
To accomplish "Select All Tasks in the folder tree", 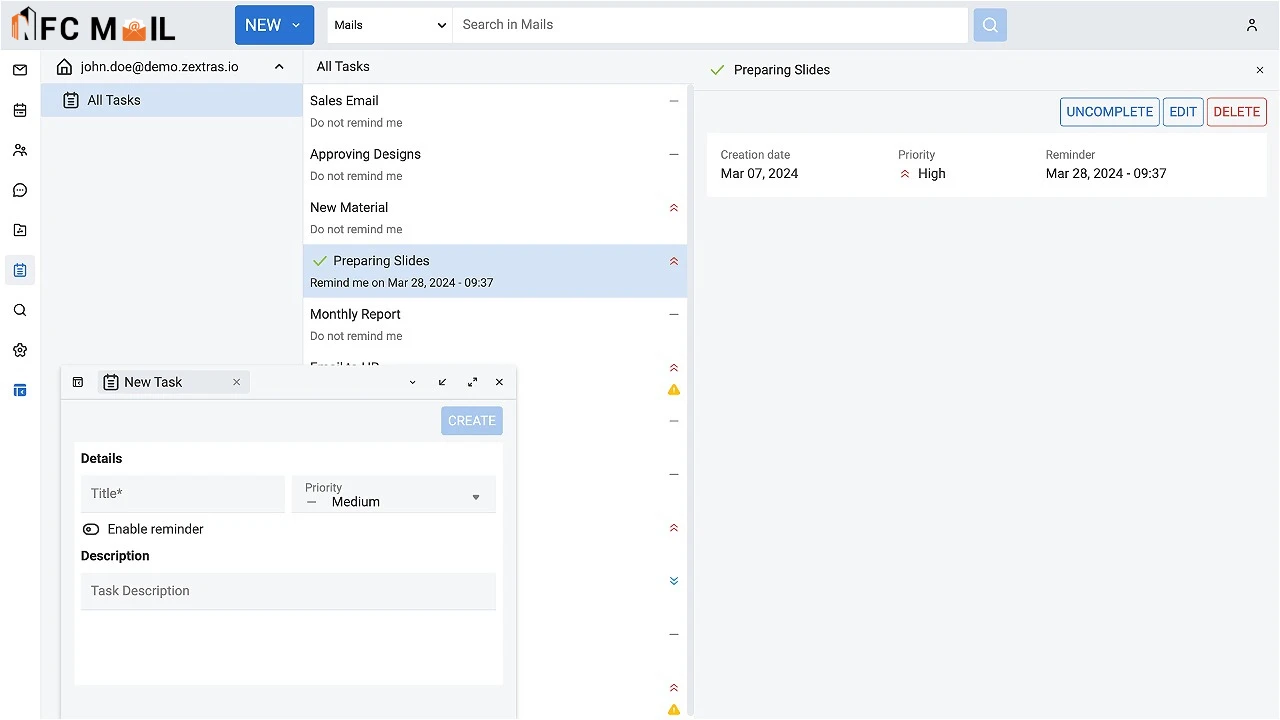I will (x=172, y=100).
